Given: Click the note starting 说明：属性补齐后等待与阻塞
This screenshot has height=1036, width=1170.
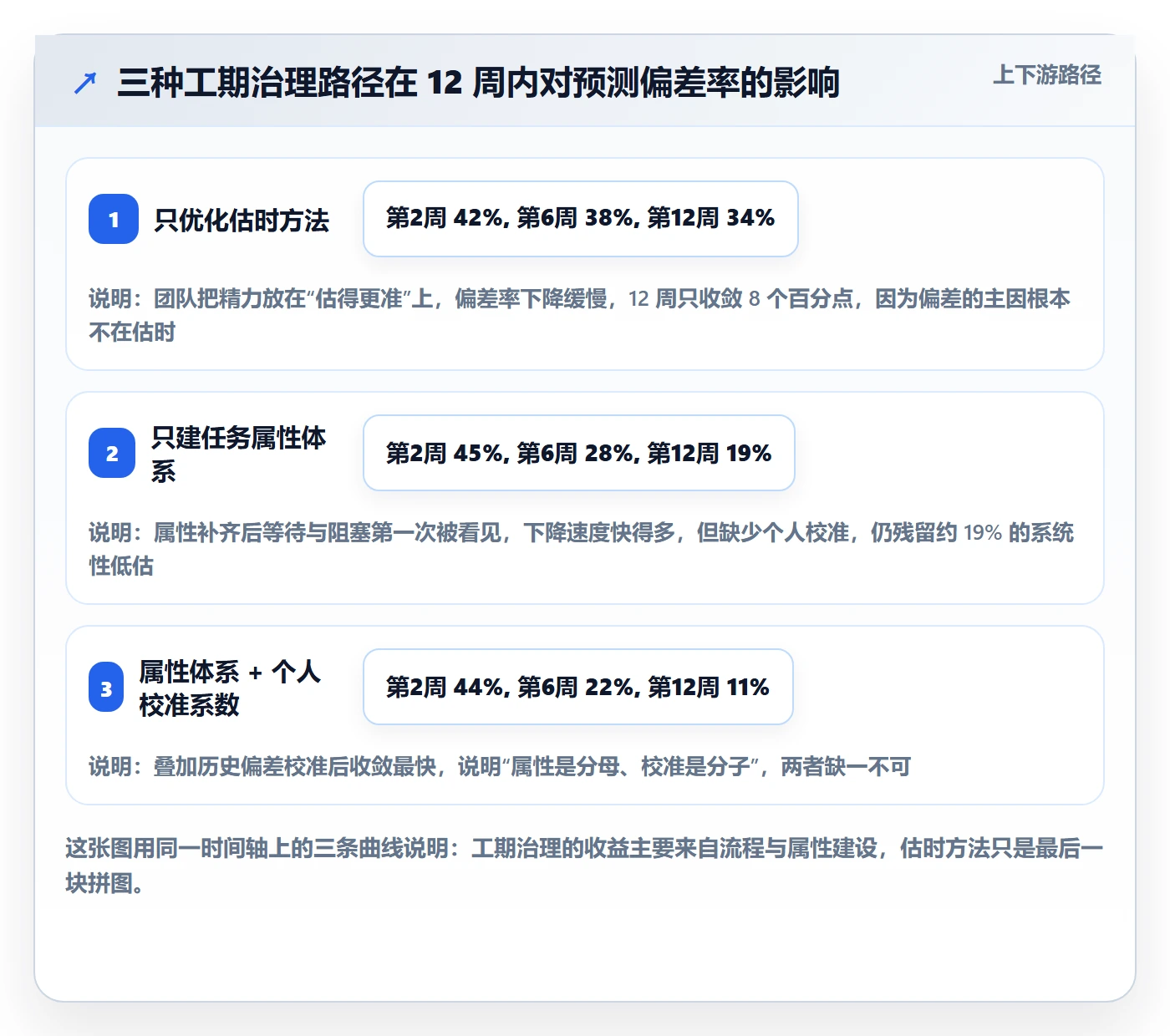Looking at the screenshot, I should click(x=582, y=549).
